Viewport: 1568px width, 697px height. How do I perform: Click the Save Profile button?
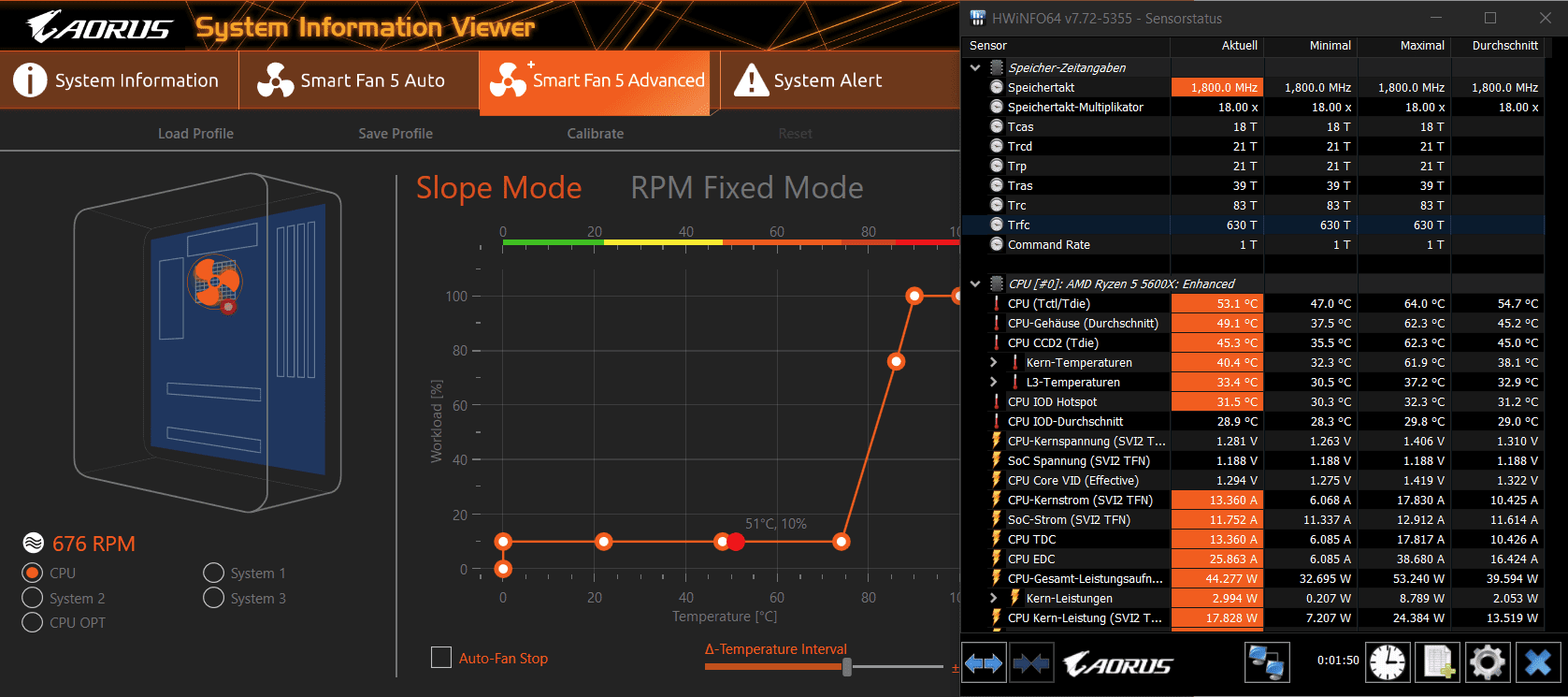pos(396,133)
